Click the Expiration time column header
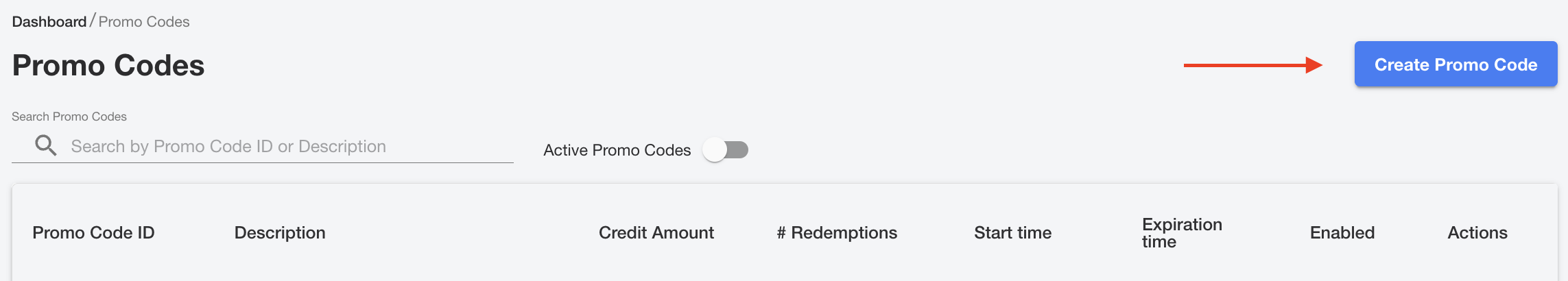 1182,233
